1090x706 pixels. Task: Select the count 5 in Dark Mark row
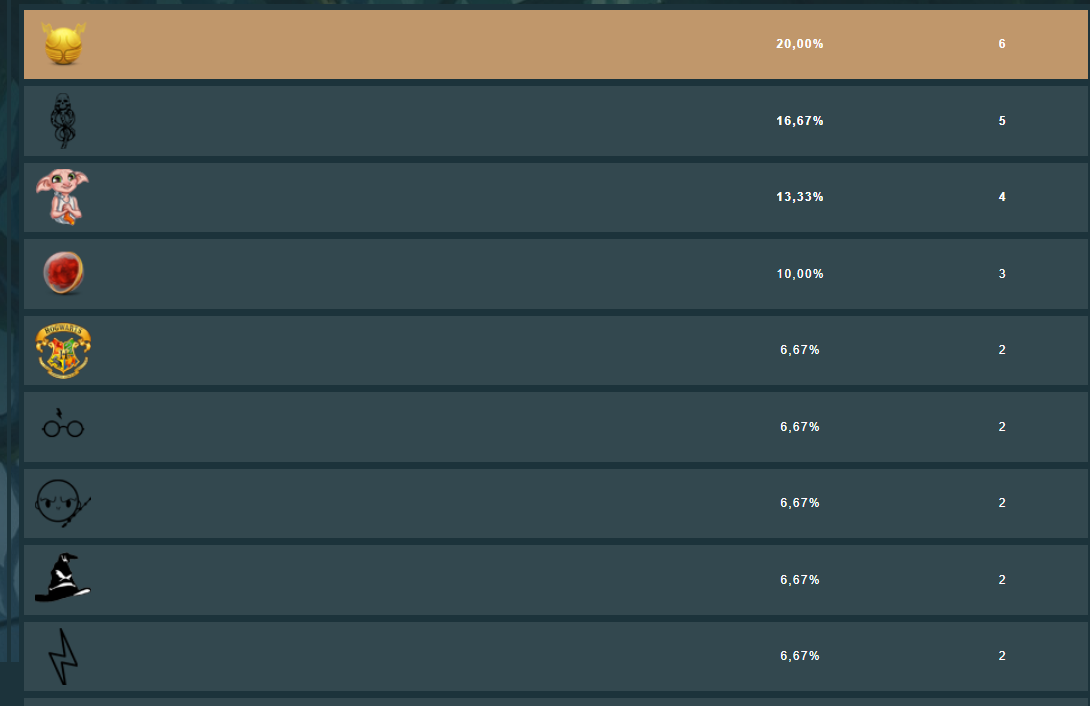tap(1002, 121)
